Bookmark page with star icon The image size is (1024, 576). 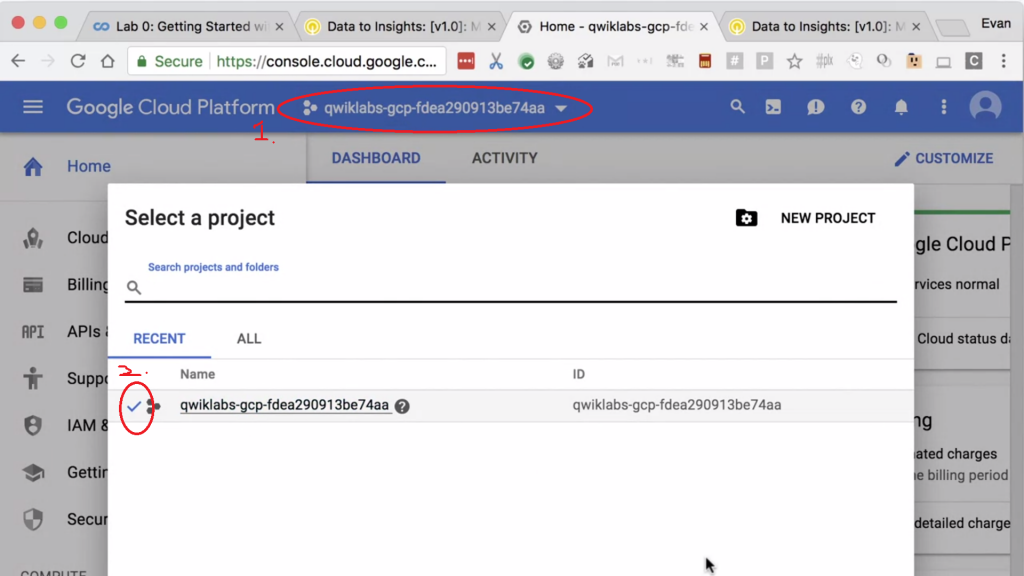794,61
